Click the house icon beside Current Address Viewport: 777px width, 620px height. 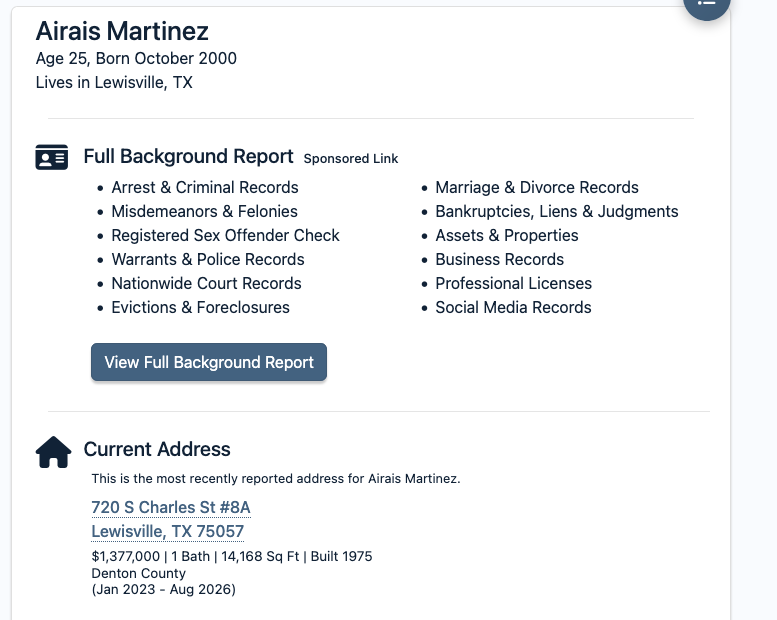(x=54, y=452)
